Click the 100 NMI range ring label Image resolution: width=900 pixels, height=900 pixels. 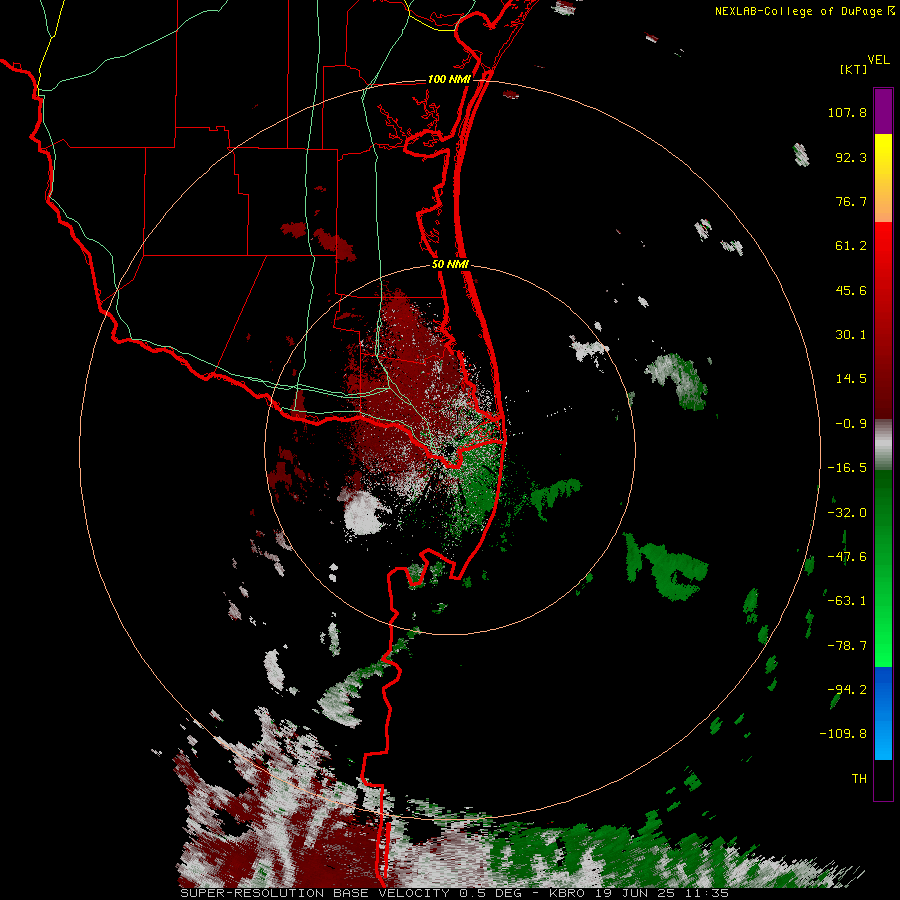click(449, 79)
